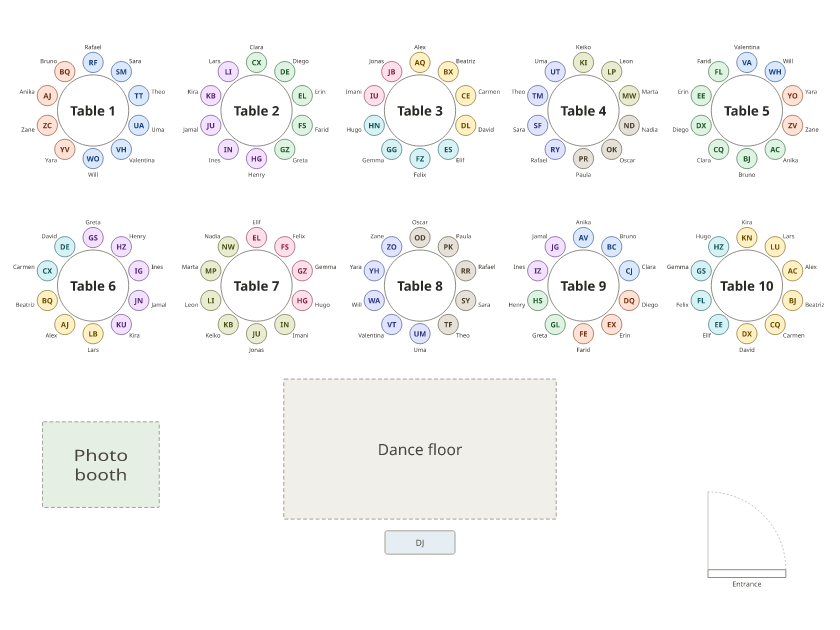Click Kira's KN seat at Table 10

(x=746, y=238)
